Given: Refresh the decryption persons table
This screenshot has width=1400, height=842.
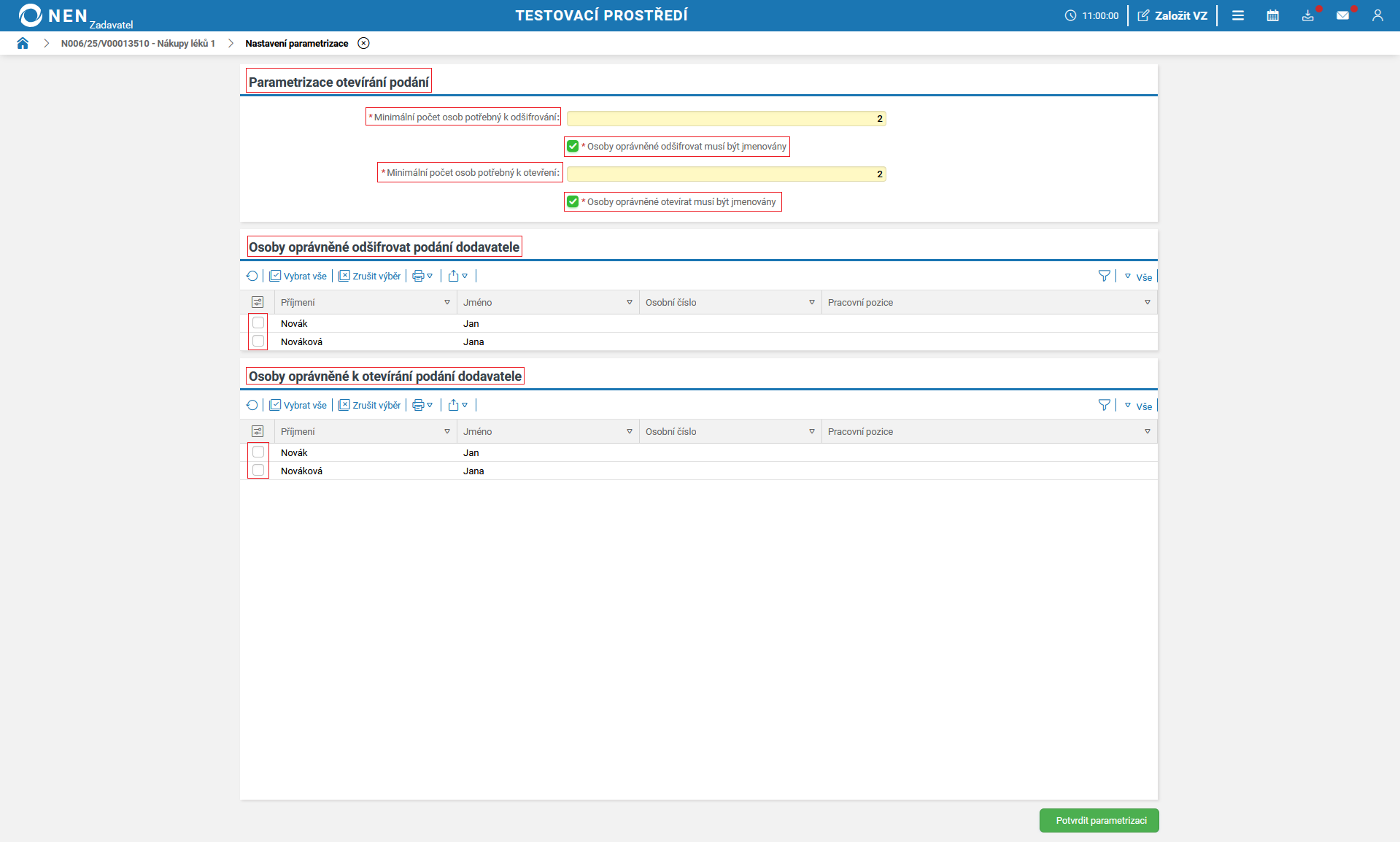Looking at the screenshot, I should tap(252, 276).
